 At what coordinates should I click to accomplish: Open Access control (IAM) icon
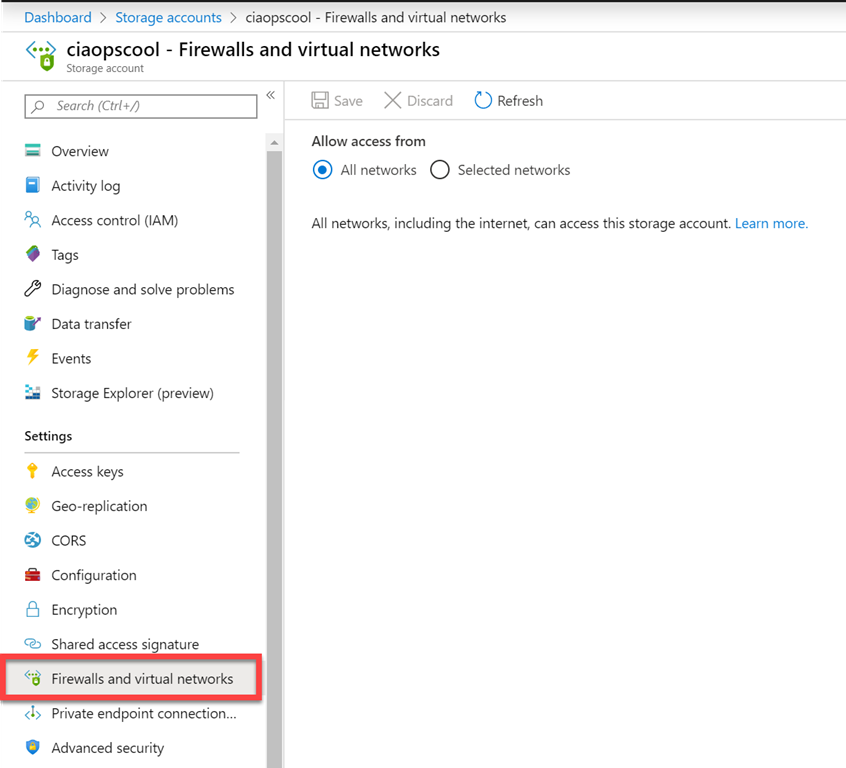click(x=33, y=220)
